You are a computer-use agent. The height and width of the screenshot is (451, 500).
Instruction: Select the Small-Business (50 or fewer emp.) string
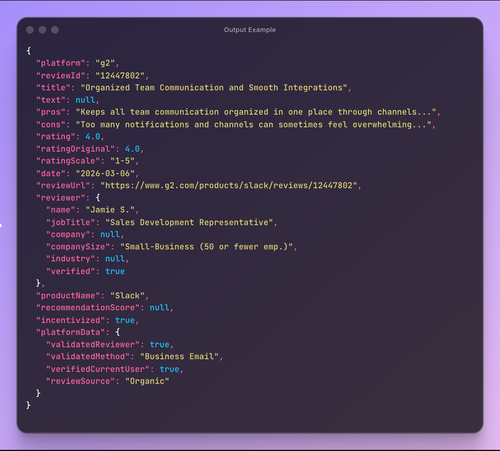coord(207,247)
